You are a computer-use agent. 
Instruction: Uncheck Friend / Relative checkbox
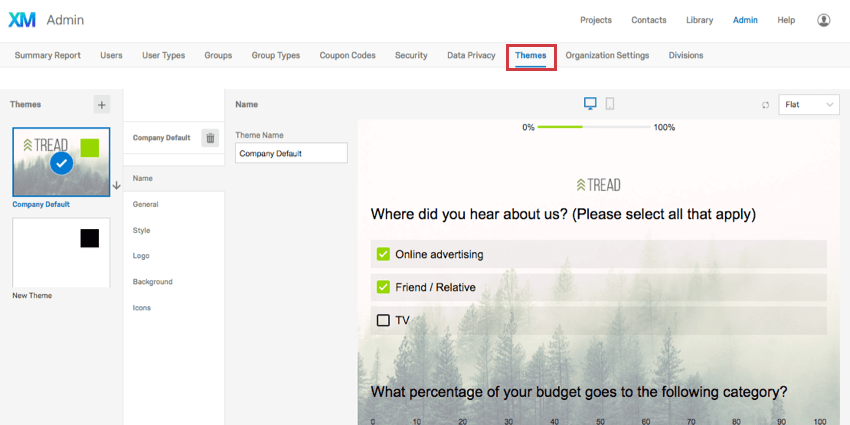(x=383, y=287)
